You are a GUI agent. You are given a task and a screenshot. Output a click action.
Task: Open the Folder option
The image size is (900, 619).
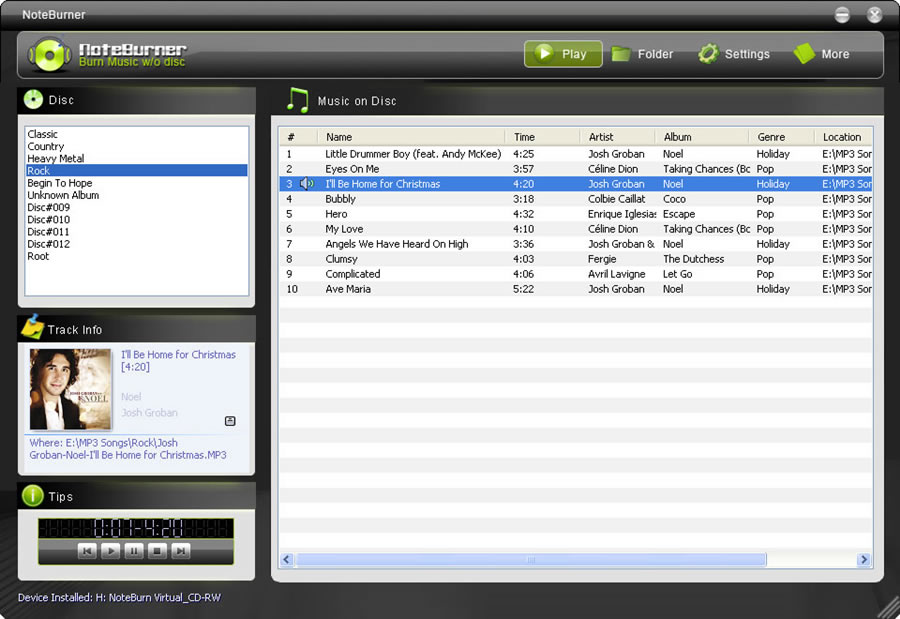click(642, 54)
